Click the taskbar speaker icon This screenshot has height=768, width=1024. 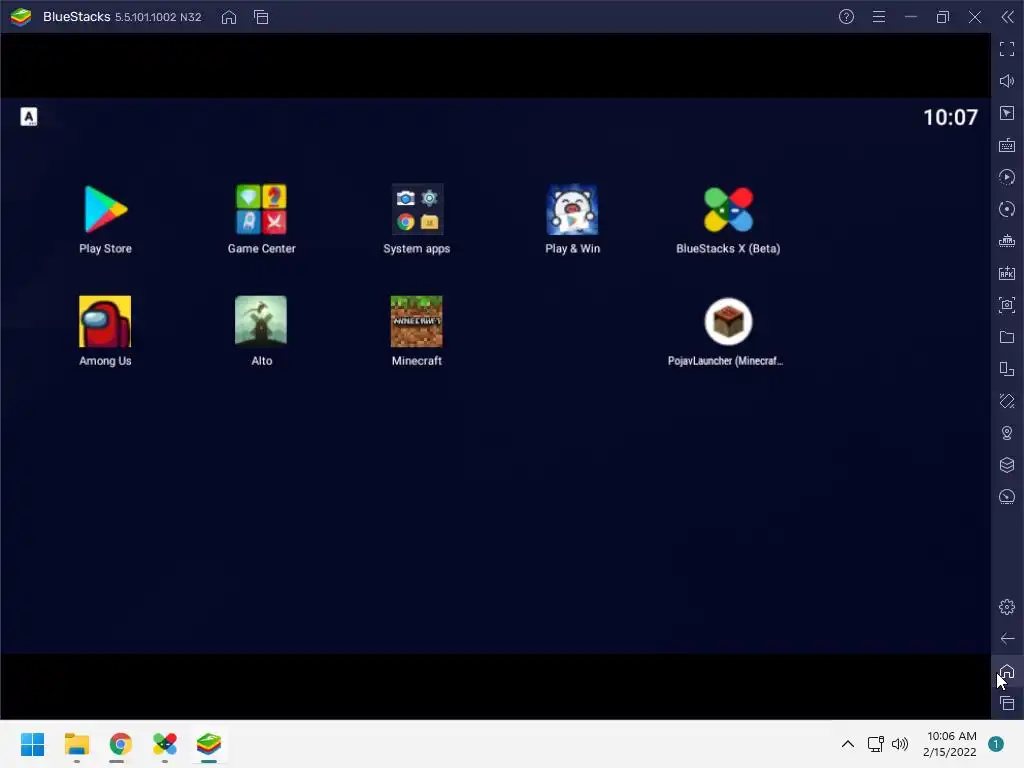coord(900,744)
